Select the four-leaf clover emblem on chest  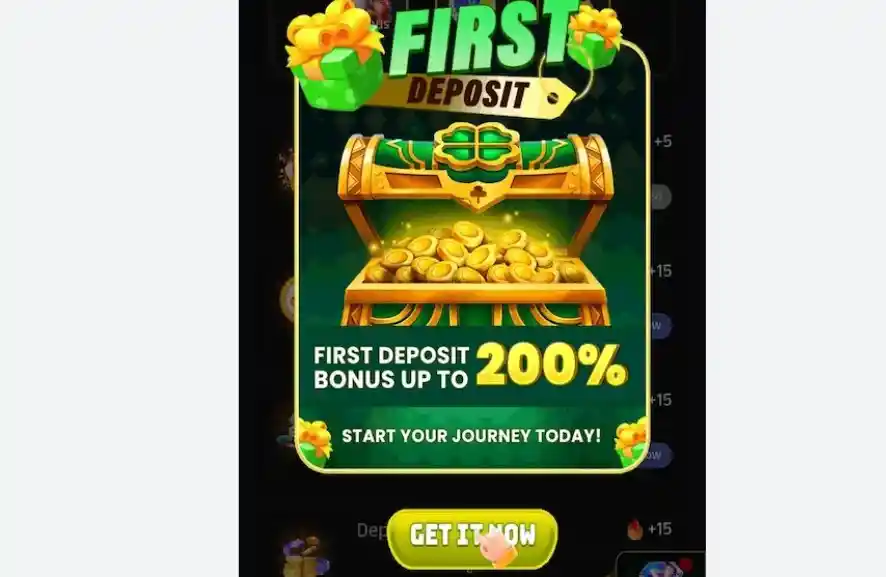476,146
